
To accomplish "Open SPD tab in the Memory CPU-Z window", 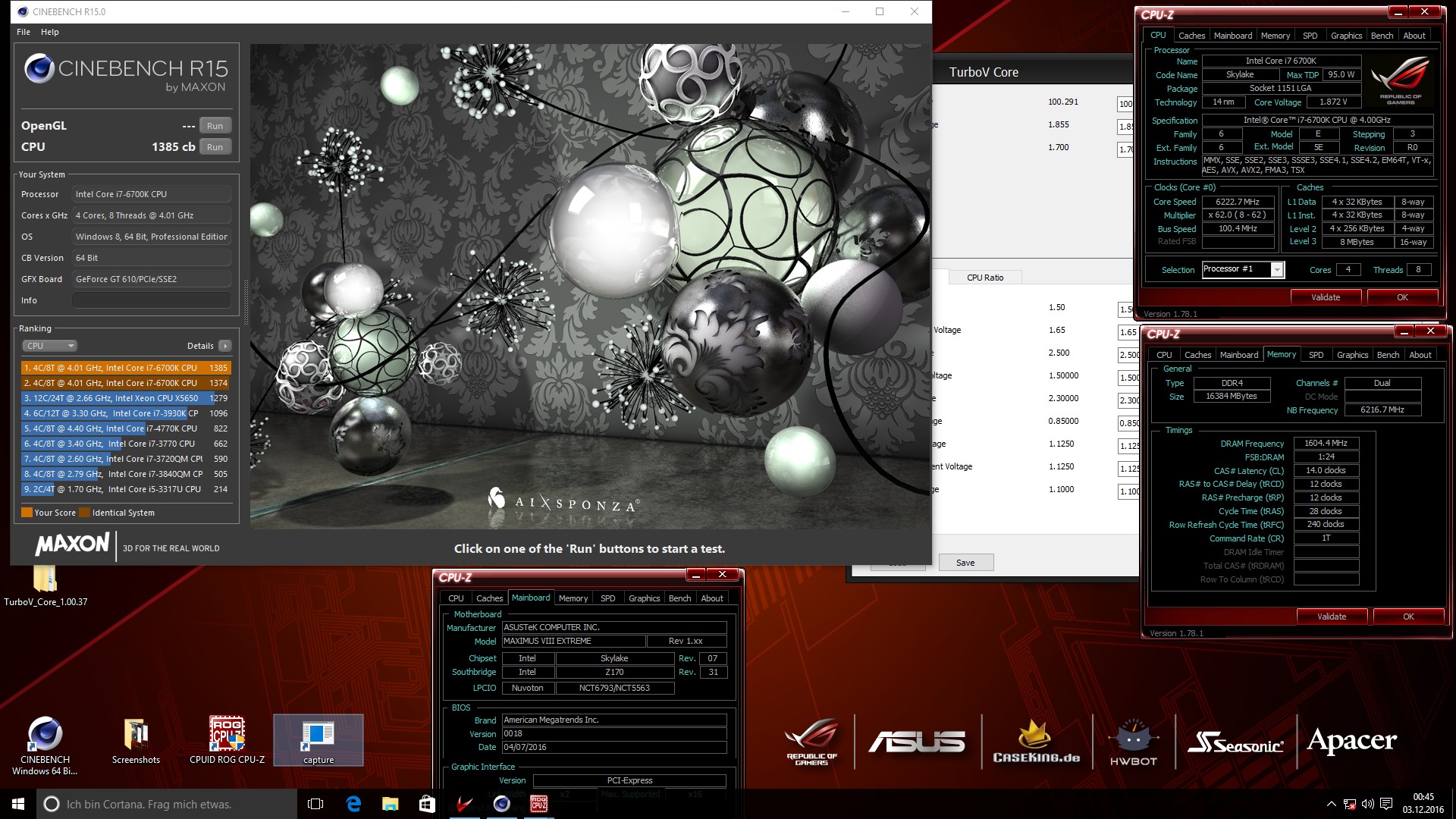I will [1316, 355].
